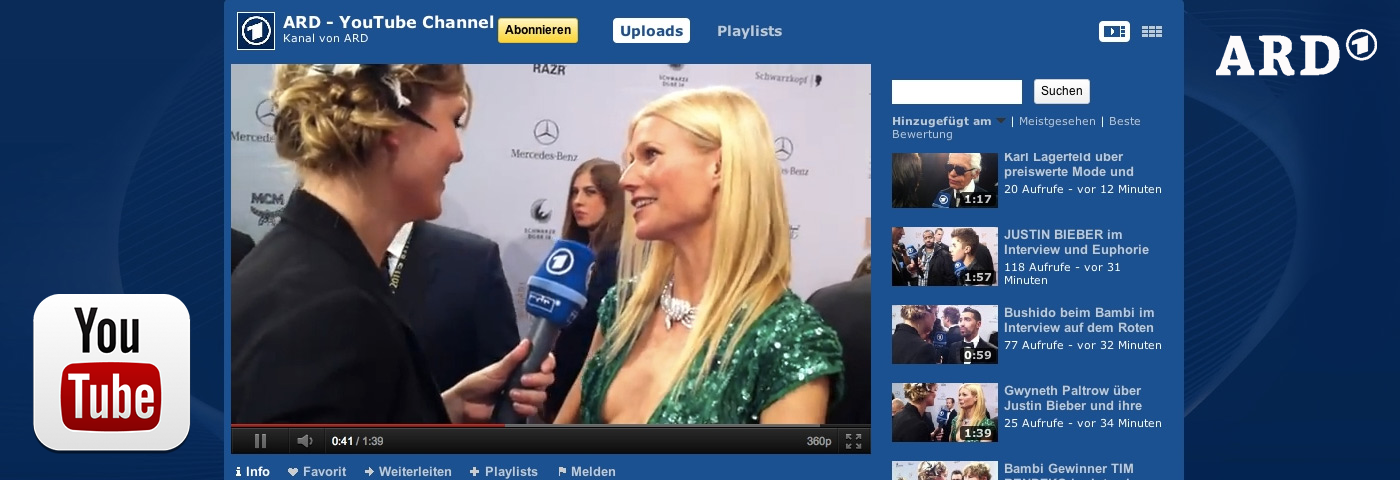The image size is (1400, 480).
Task: Share the video via Weiterleiten
Action: click(x=408, y=472)
